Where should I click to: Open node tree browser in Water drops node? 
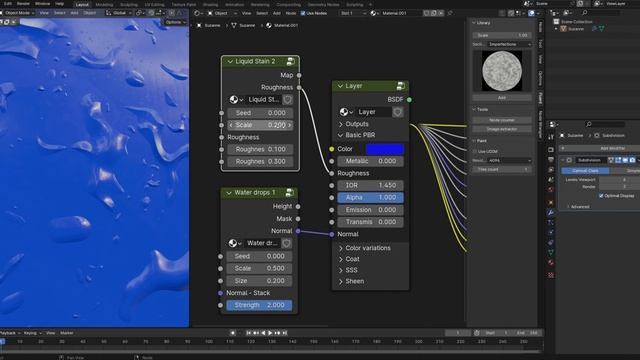(x=235, y=243)
